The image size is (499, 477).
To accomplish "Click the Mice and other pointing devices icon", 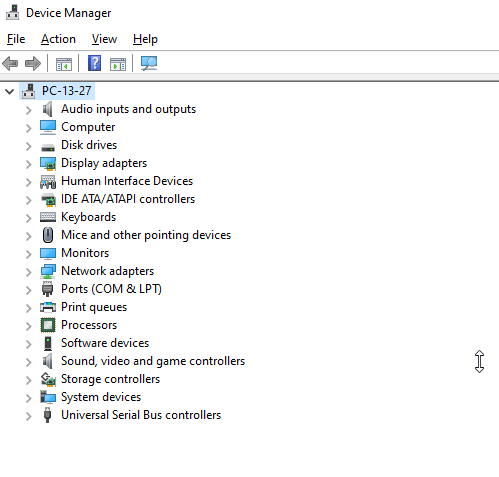I will tap(48, 235).
